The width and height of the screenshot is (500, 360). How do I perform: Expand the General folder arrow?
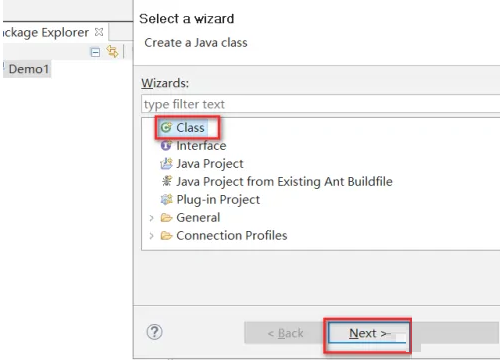click(x=151, y=218)
